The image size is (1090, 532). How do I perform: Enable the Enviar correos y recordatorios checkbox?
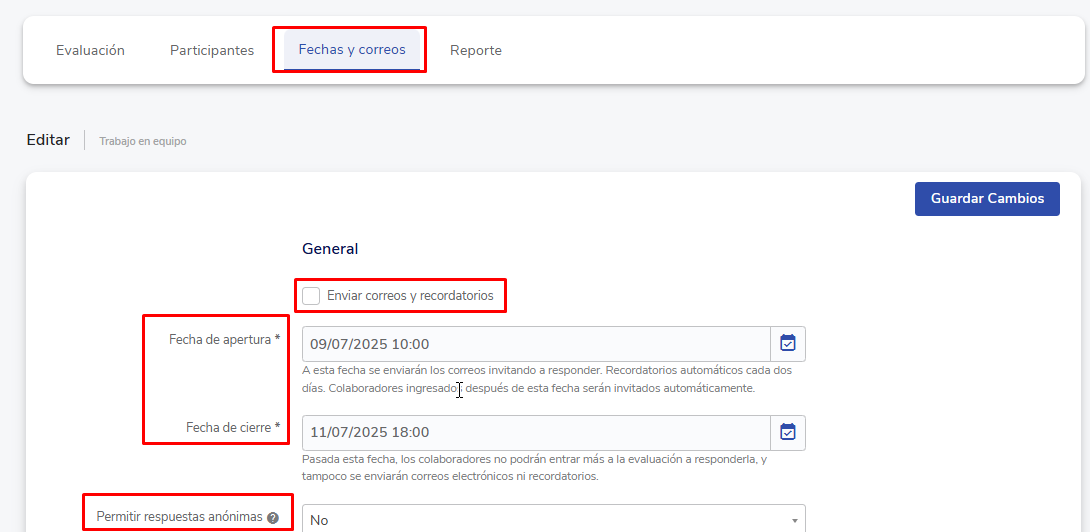point(311,296)
